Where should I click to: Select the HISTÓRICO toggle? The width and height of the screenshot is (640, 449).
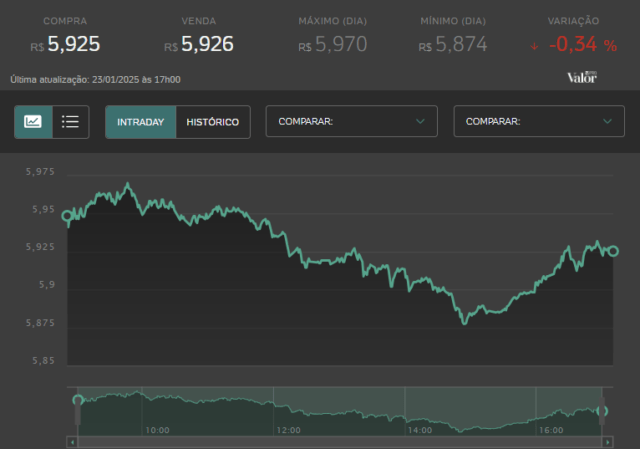[213, 122]
